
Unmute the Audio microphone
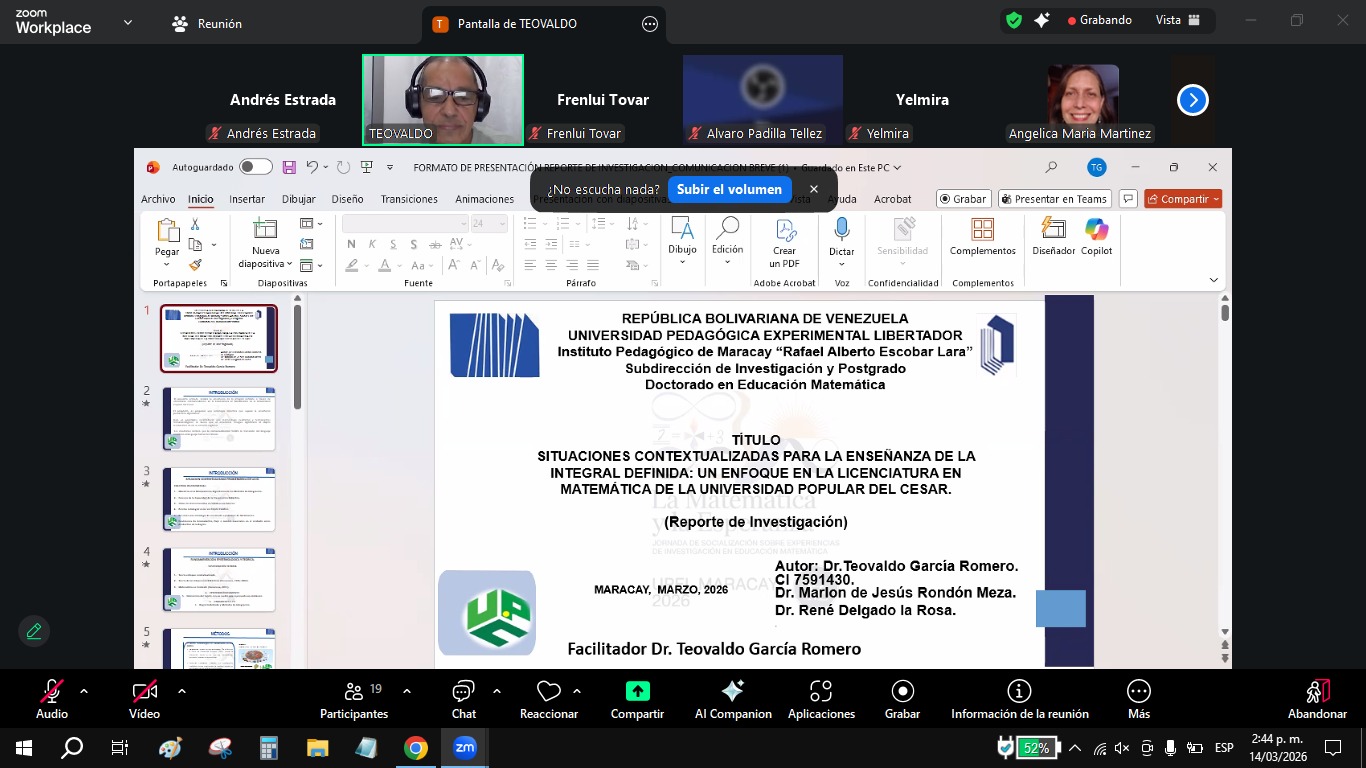(51, 692)
